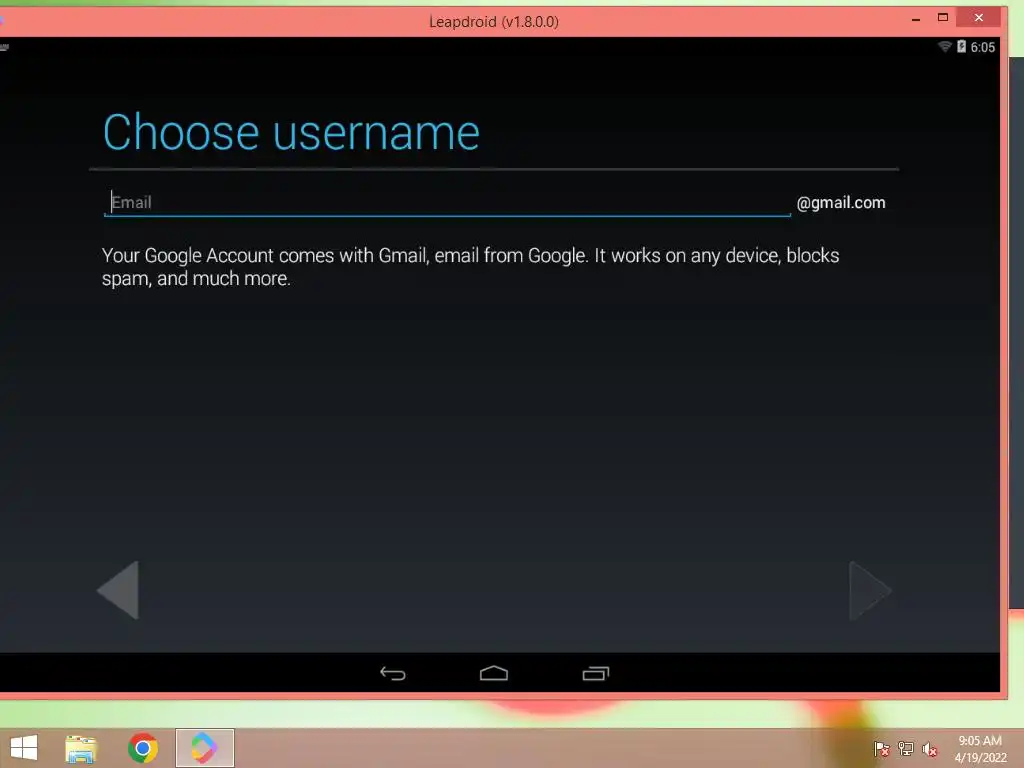The width and height of the screenshot is (1024, 768).
Task: Minimize the Leapdroid window
Action: 916,19
